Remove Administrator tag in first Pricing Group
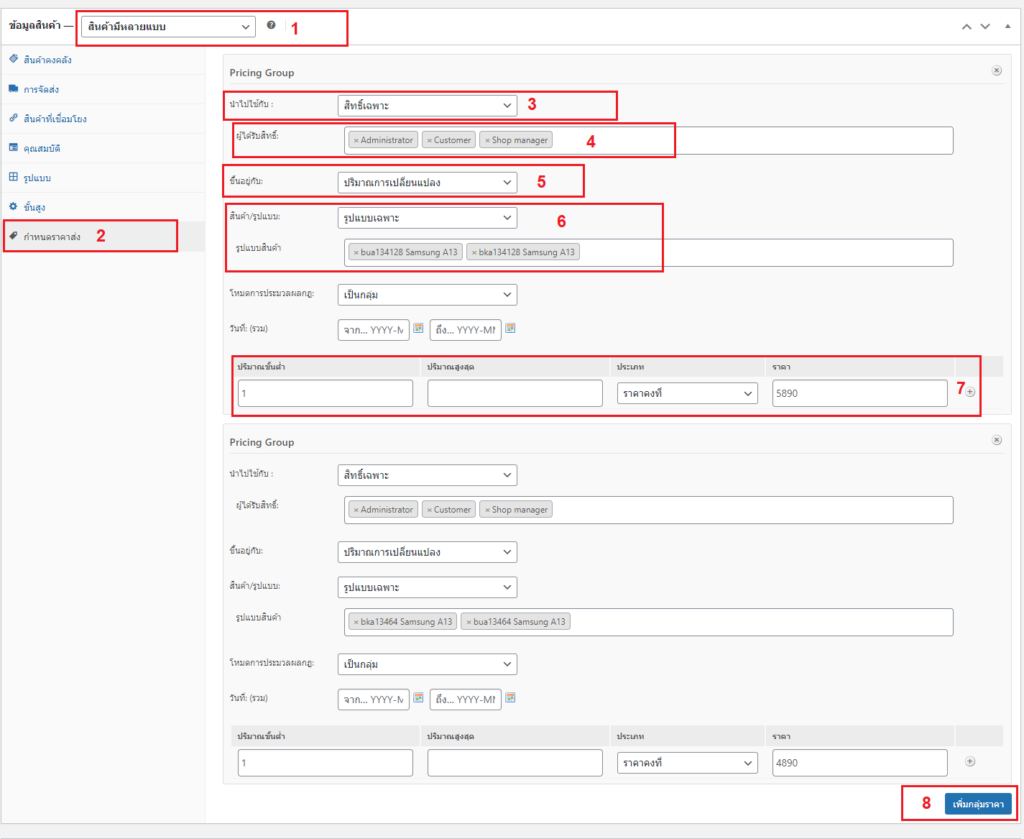The height and width of the screenshot is (839, 1024). tap(356, 141)
